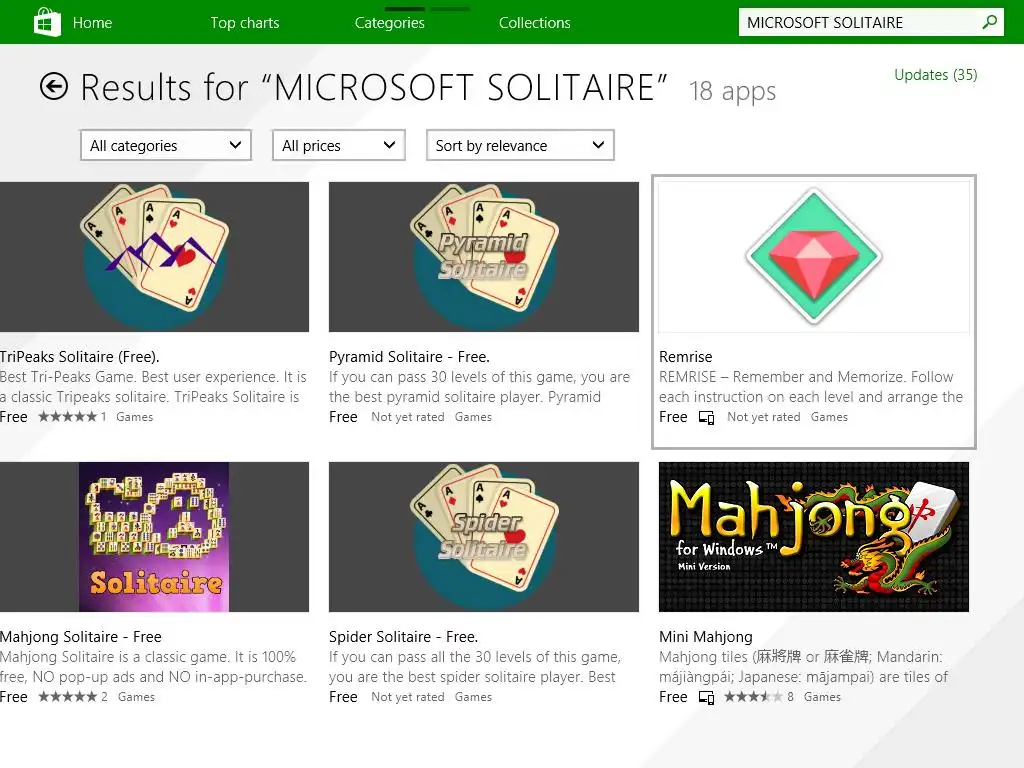Viewport: 1024px width, 768px height.
Task: Click Games category under Mini Mahjong
Action: 822,697
